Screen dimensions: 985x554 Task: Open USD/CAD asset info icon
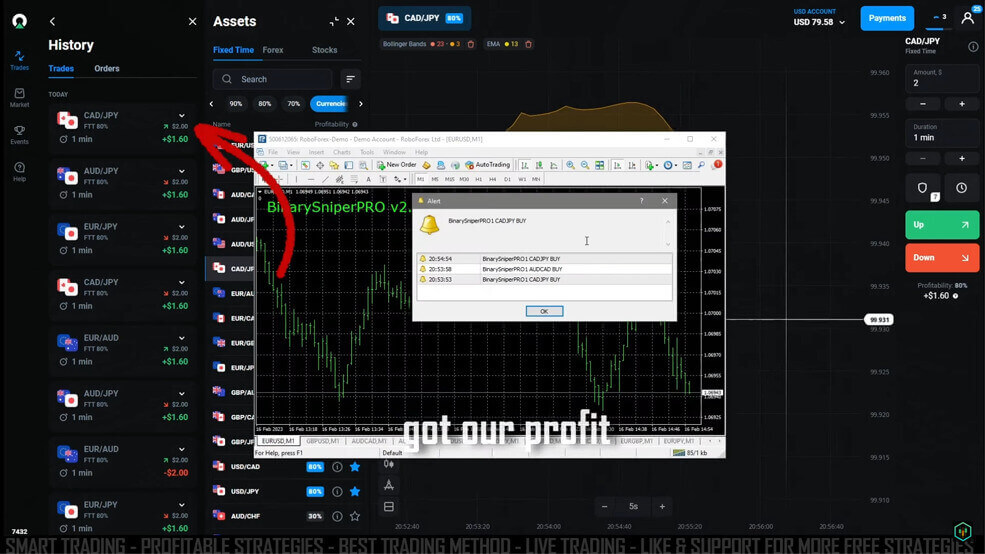click(x=337, y=467)
